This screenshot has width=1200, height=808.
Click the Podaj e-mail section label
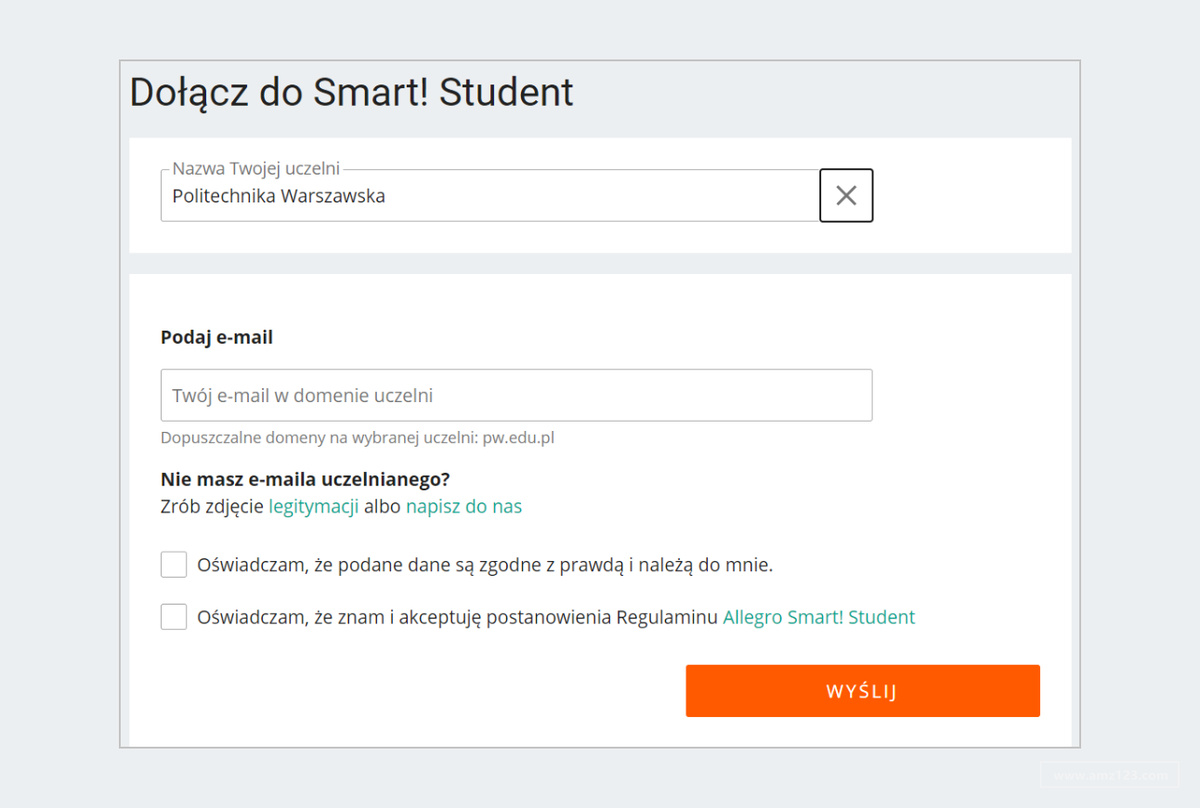click(x=216, y=337)
